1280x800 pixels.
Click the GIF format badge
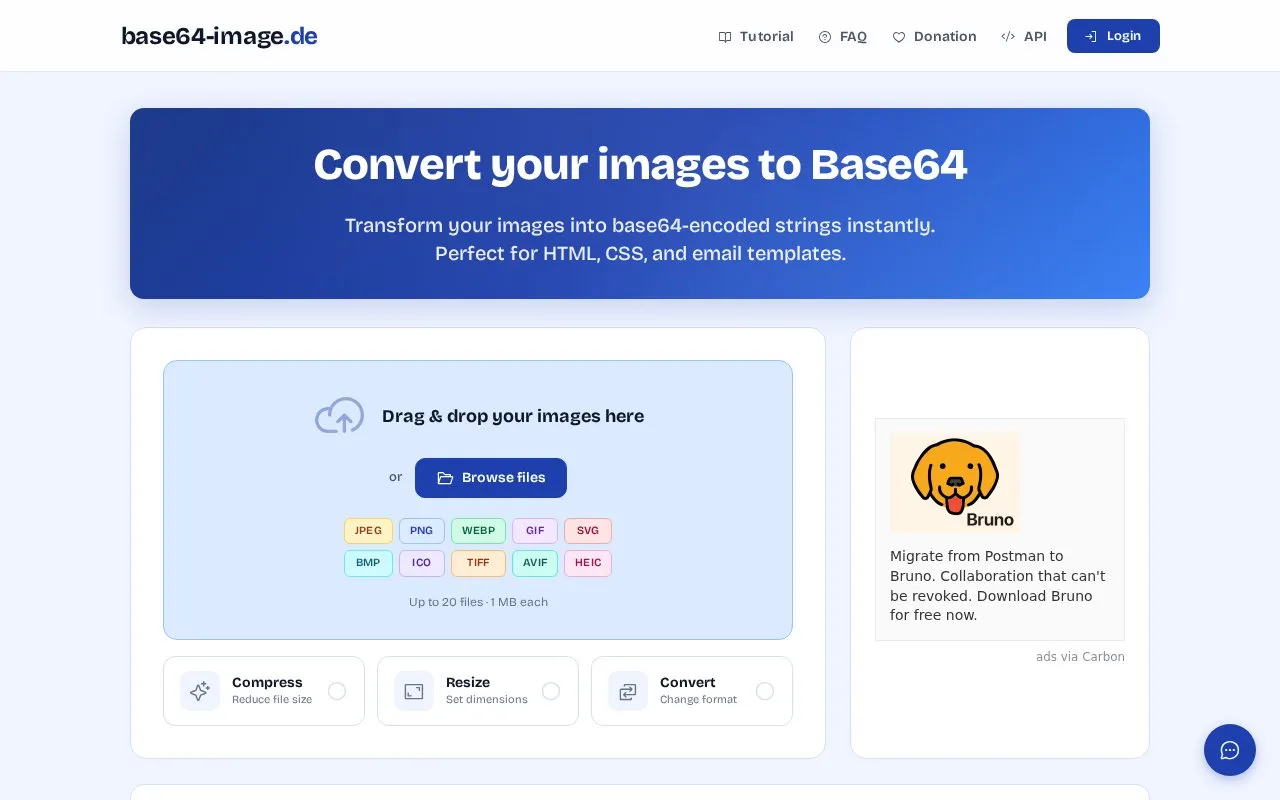tap(535, 531)
